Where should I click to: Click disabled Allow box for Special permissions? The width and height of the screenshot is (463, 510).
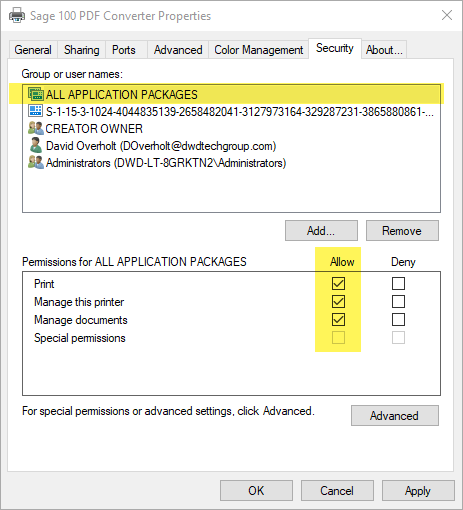click(338, 338)
